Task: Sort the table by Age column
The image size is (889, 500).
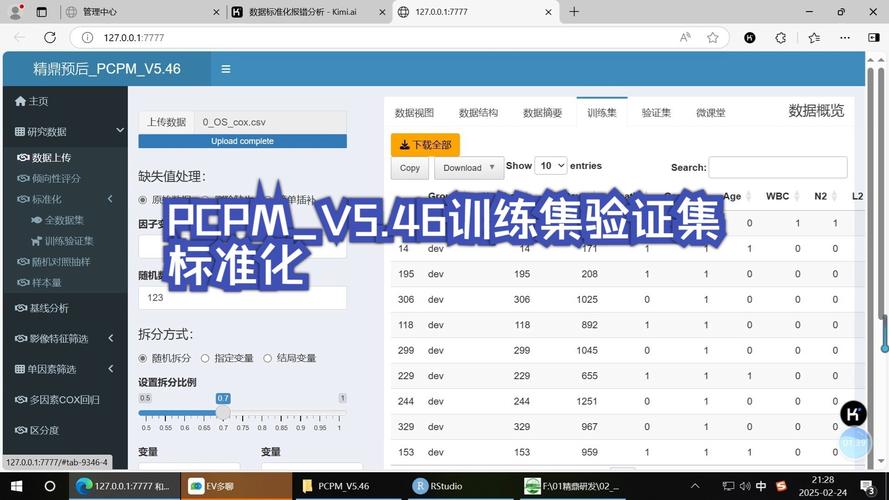Action: coord(736,196)
